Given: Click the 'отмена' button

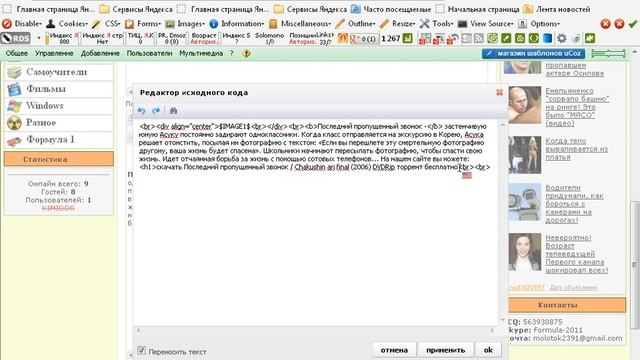Looking at the screenshot, I should tap(394, 350).
